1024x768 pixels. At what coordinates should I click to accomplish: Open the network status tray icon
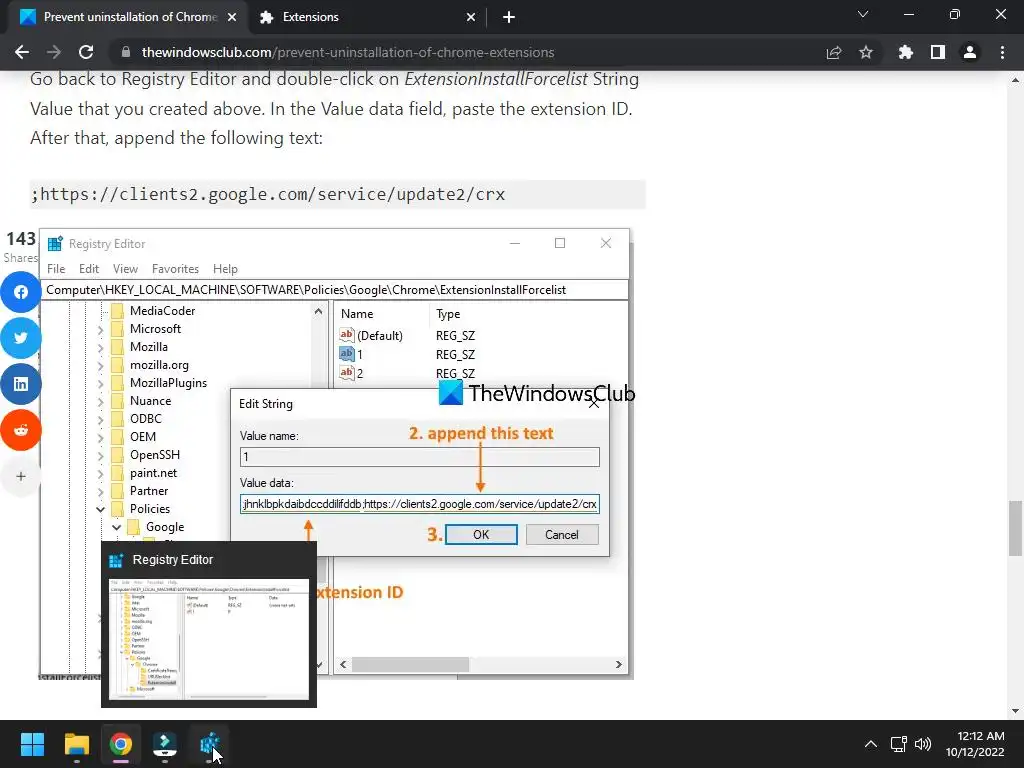(899, 744)
